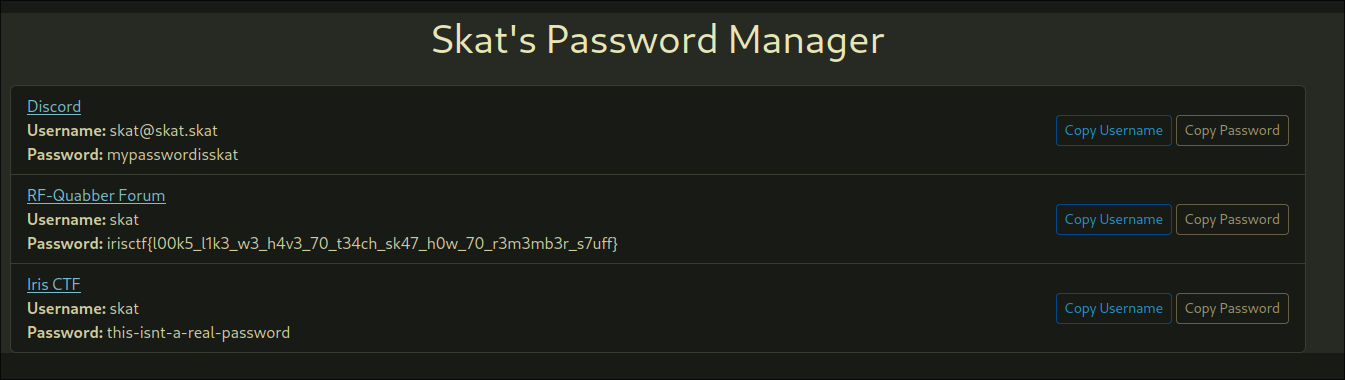Click the Username label in Discord entry

click(66, 130)
